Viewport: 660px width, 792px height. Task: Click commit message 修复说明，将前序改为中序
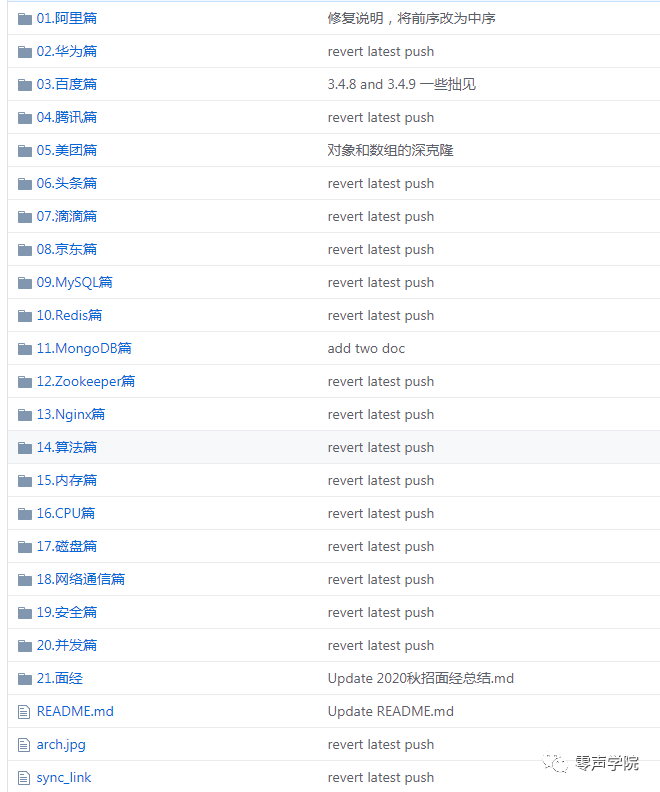coord(411,18)
